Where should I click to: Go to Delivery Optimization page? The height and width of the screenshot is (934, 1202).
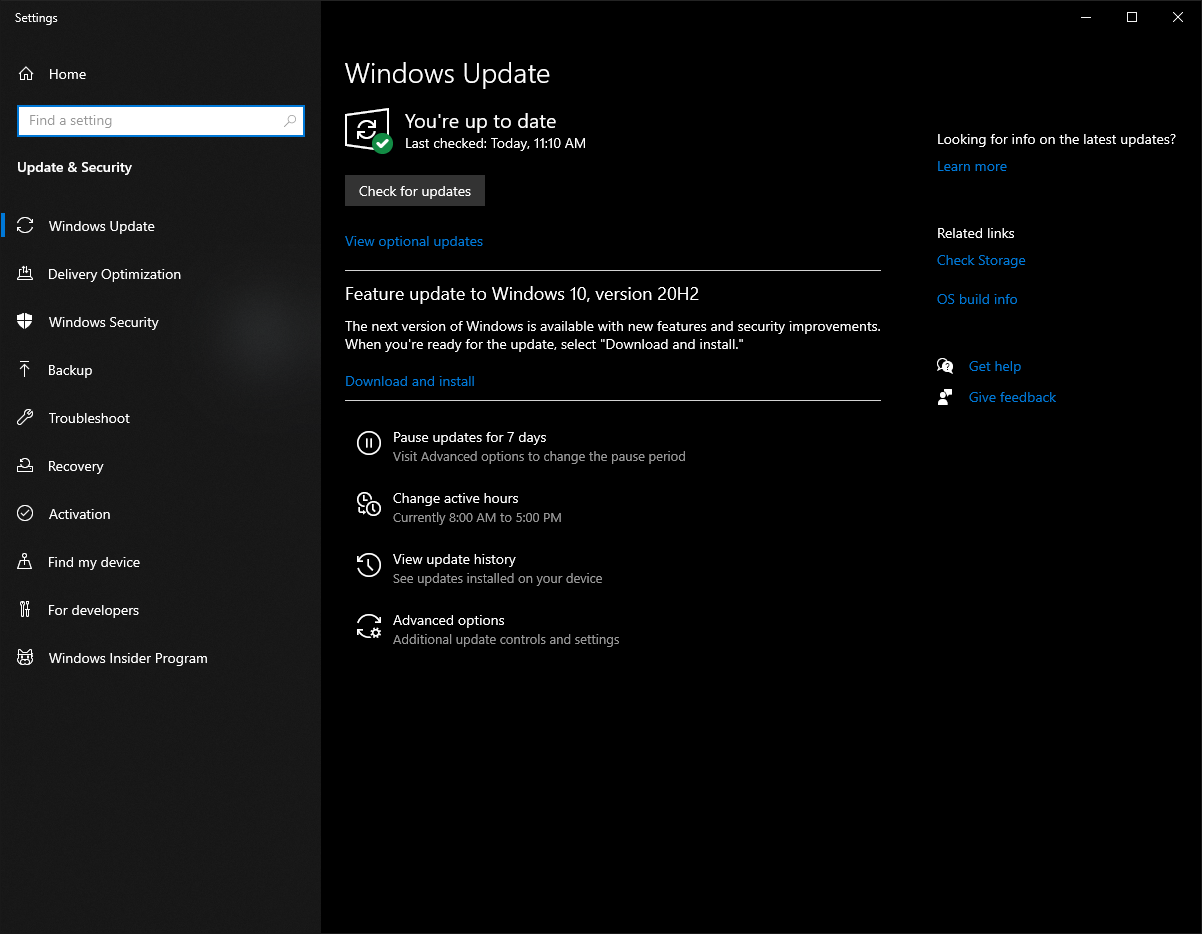pos(160,274)
